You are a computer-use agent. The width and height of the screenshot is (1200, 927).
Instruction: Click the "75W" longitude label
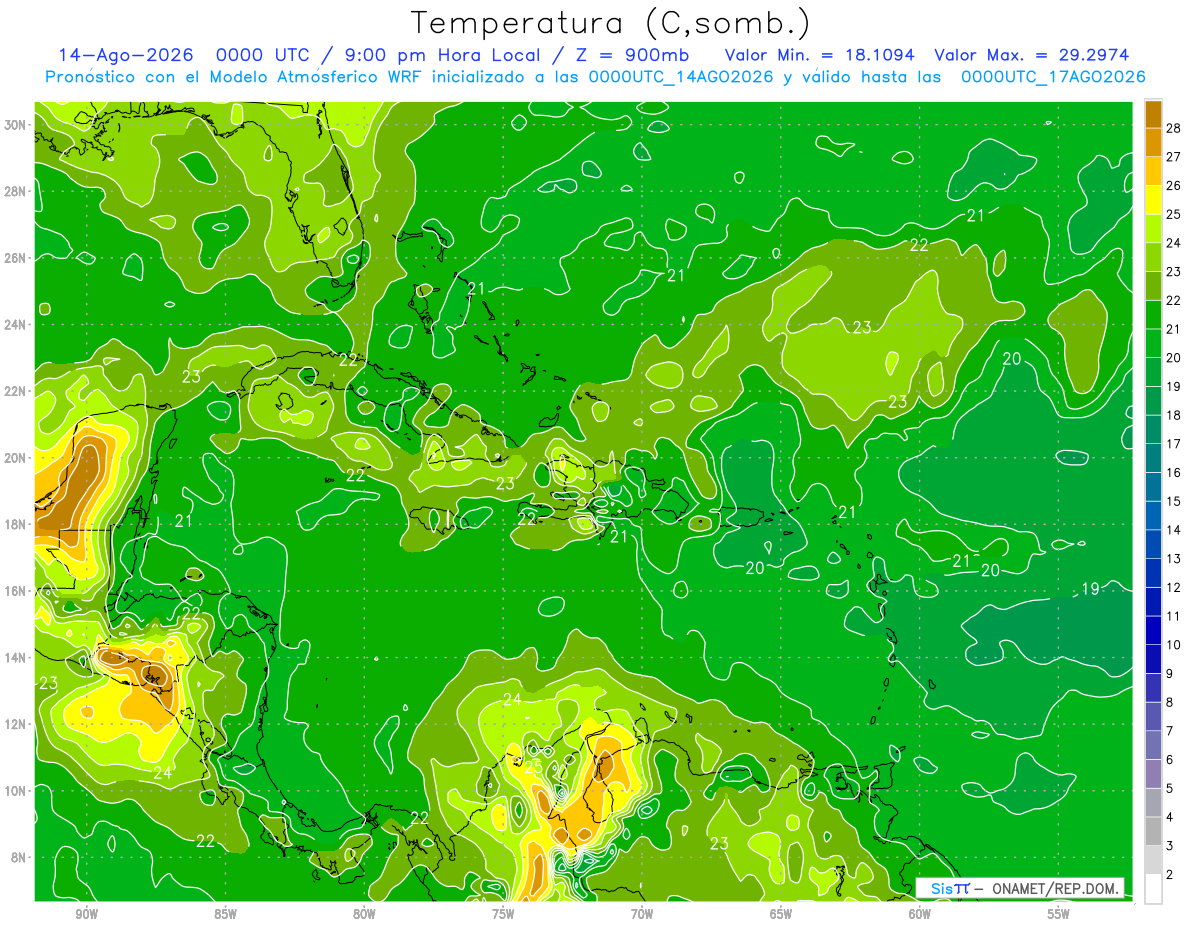[x=503, y=914]
